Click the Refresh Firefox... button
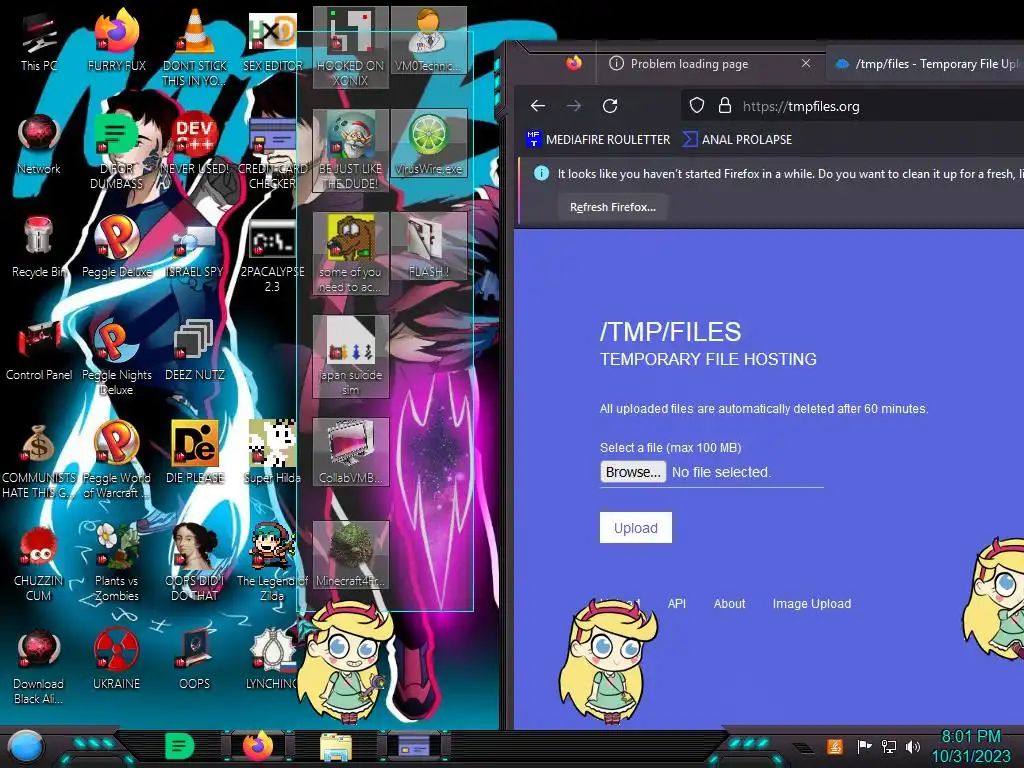The image size is (1024, 768). click(x=613, y=207)
